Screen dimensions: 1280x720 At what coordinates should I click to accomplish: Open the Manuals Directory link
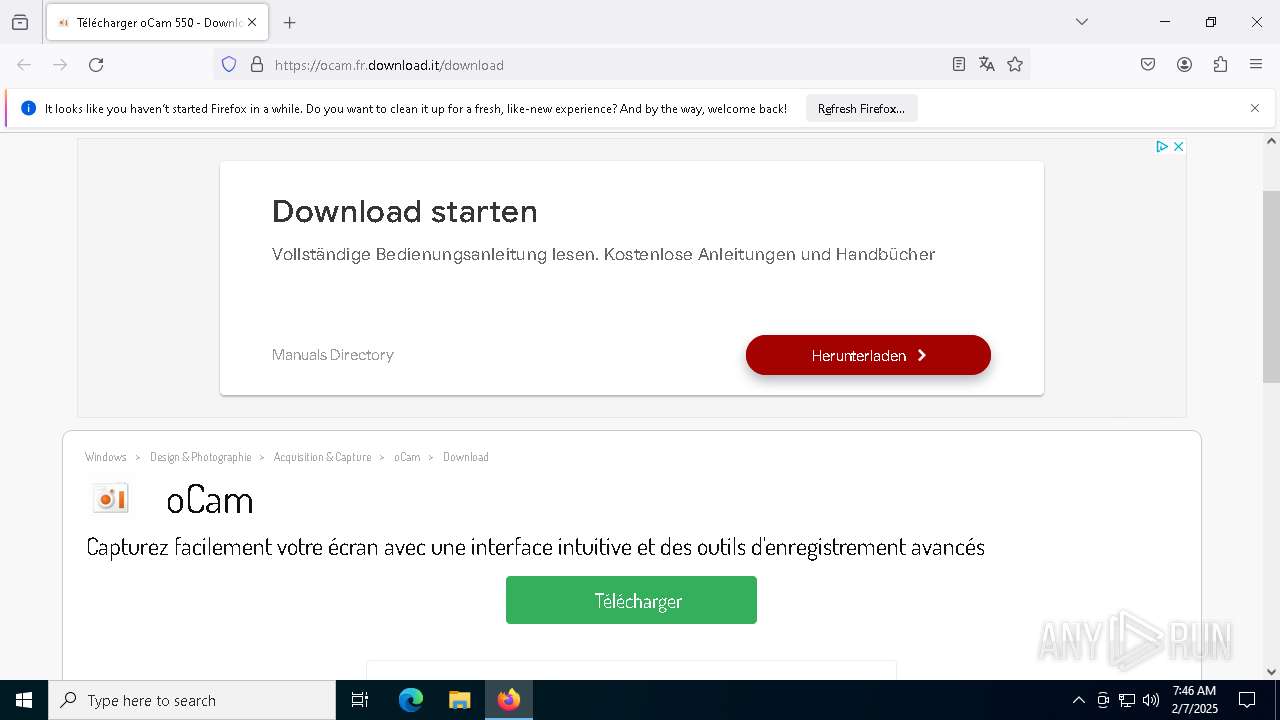333,355
